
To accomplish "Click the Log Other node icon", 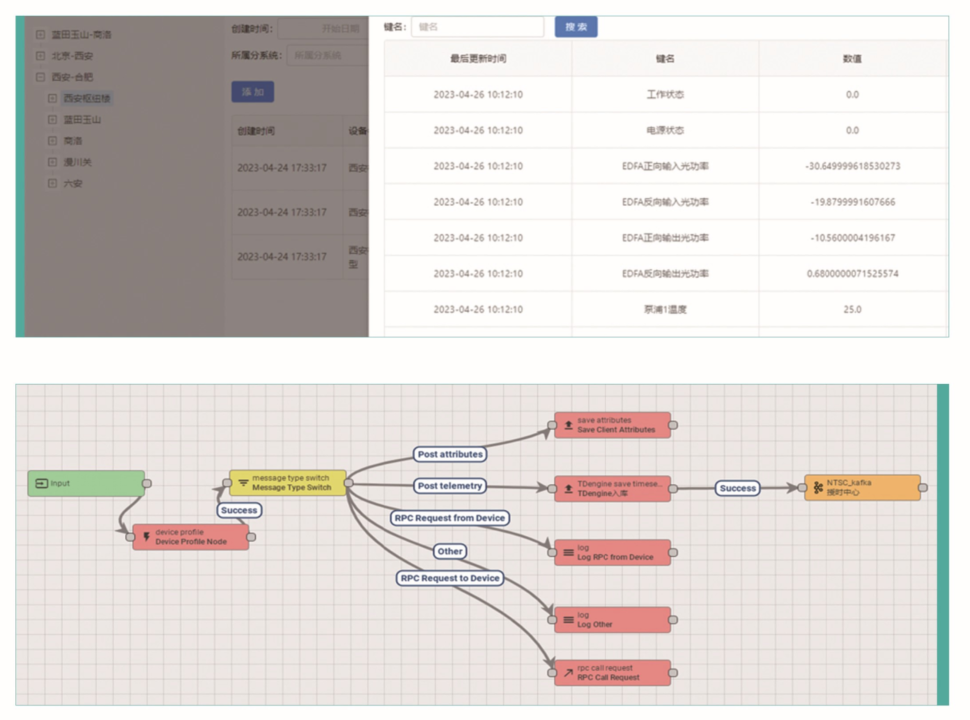I will [x=569, y=620].
